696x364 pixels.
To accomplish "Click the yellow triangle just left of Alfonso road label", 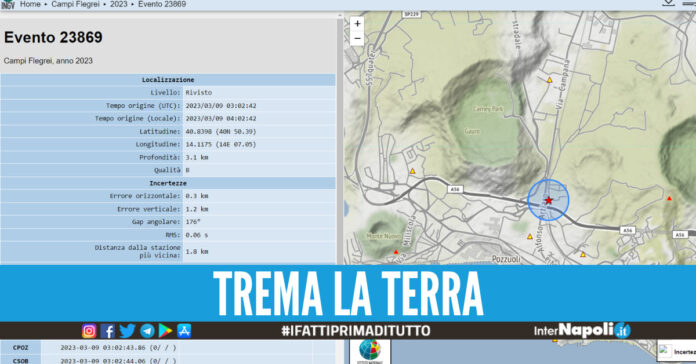I will [530, 237].
